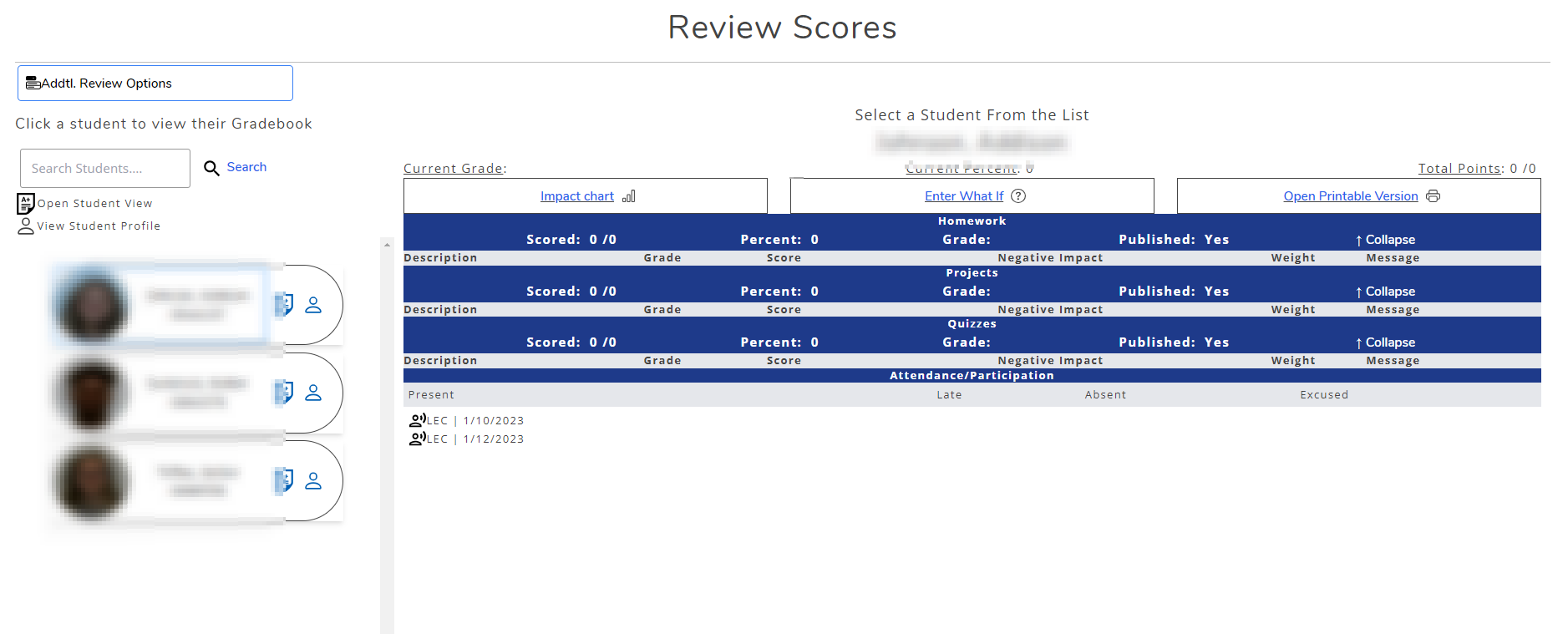Click the Current Grade label
Viewport: 1568px width, 634px height.
(x=454, y=169)
